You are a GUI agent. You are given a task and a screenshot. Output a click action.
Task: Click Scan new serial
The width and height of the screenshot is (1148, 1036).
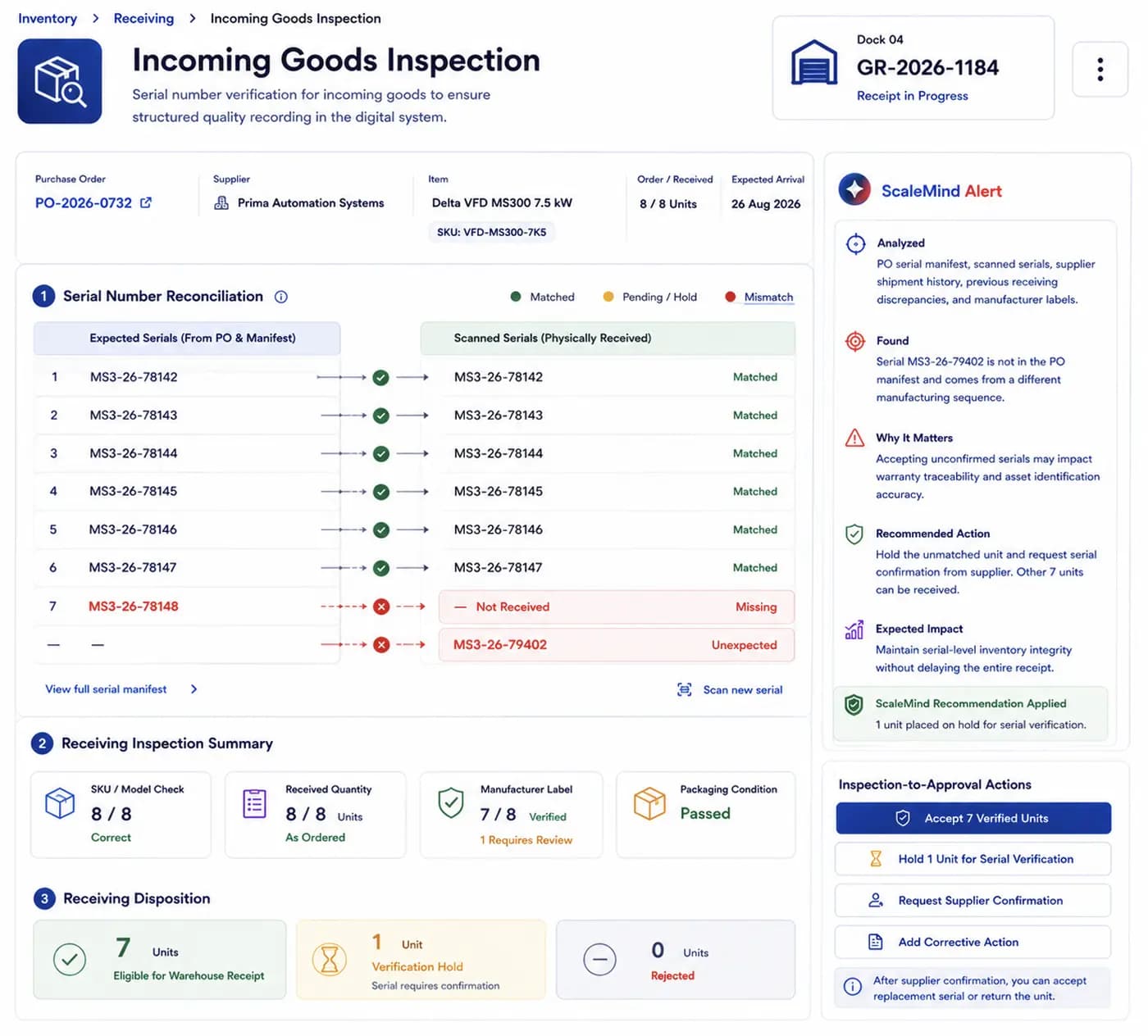730,690
